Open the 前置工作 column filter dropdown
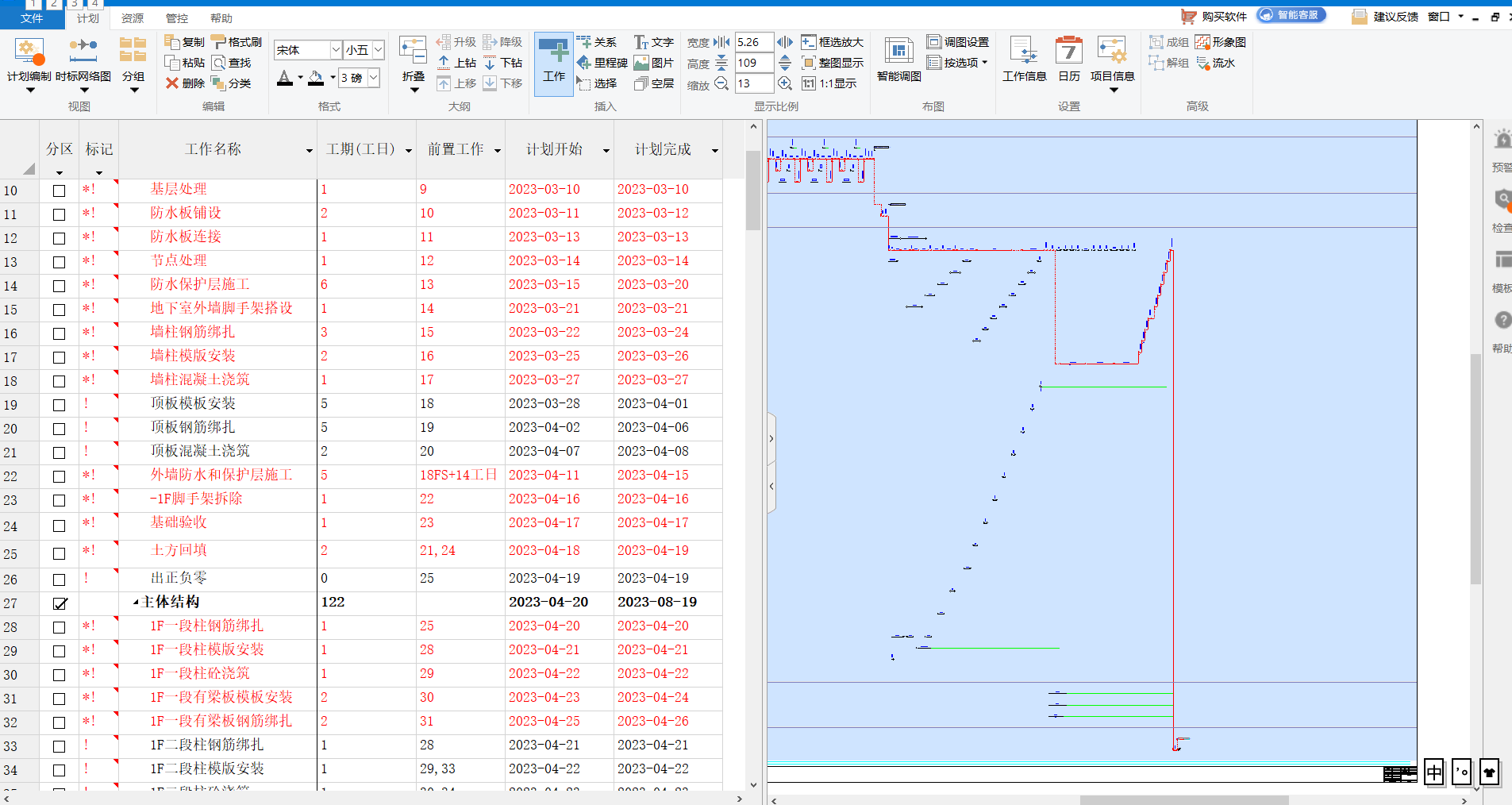This screenshot has width=1512, height=805. tap(497, 151)
